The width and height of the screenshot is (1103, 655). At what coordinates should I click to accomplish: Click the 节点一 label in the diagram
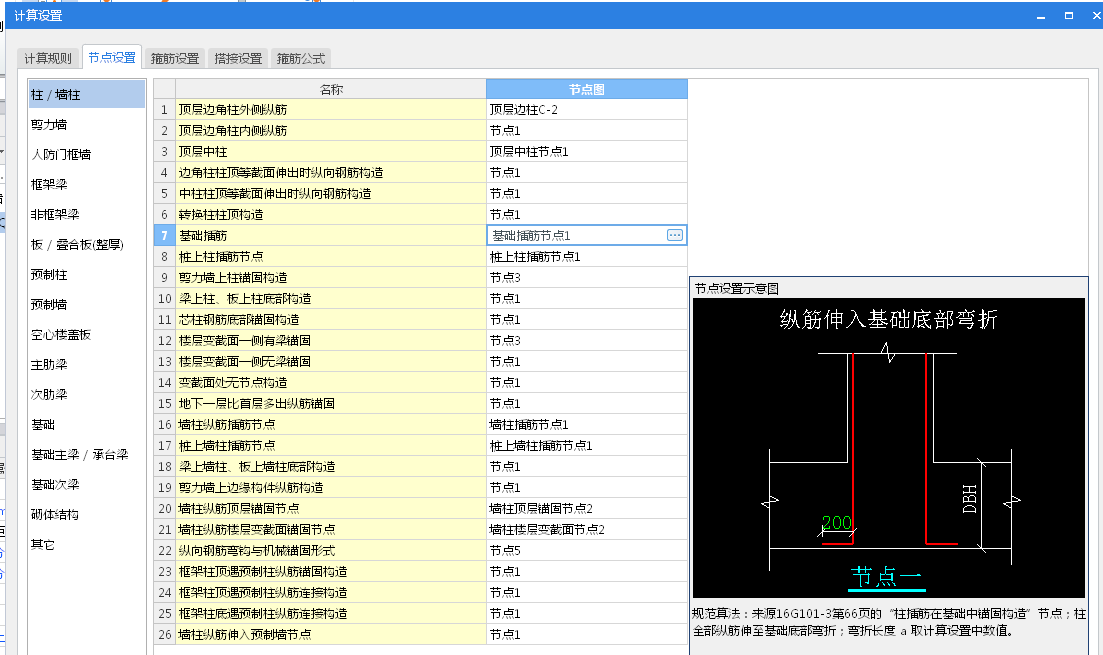coord(886,577)
